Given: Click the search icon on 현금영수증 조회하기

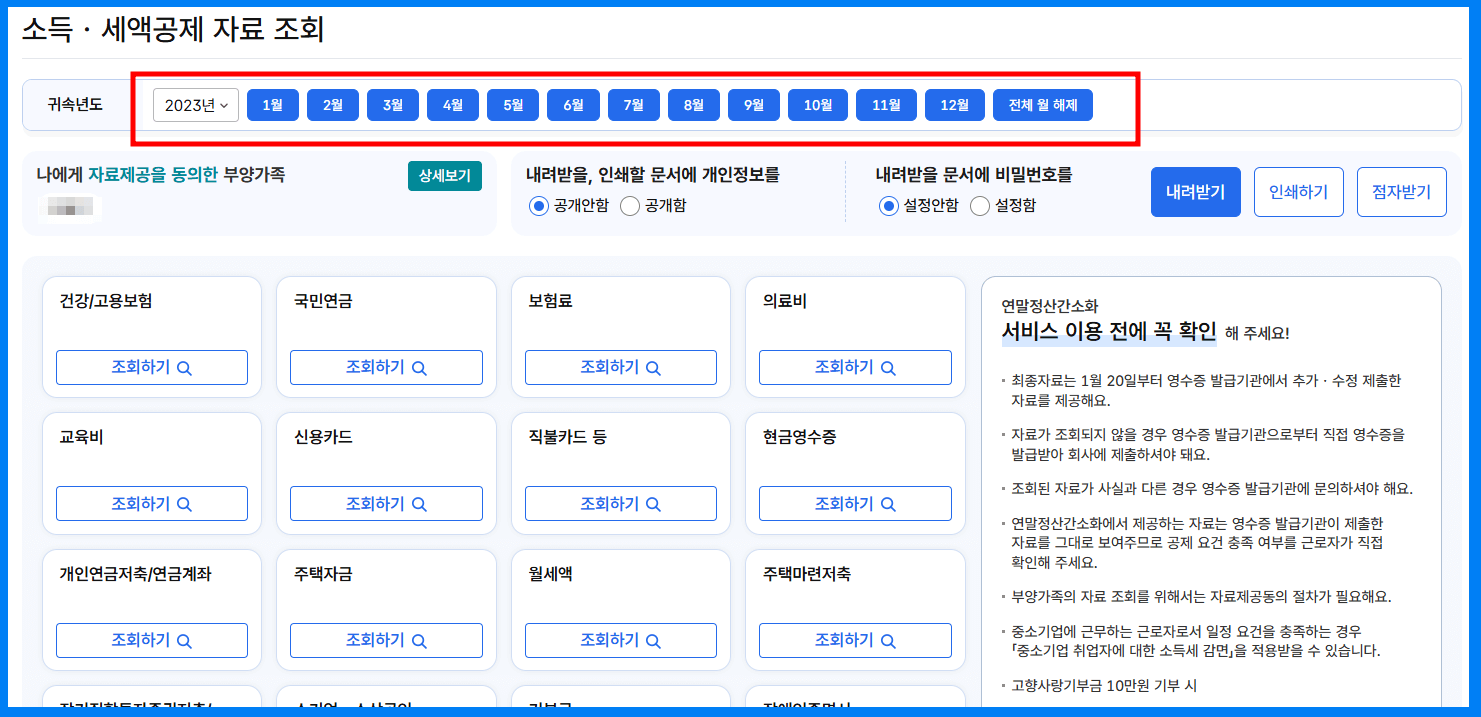Looking at the screenshot, I should coord(886,503).
